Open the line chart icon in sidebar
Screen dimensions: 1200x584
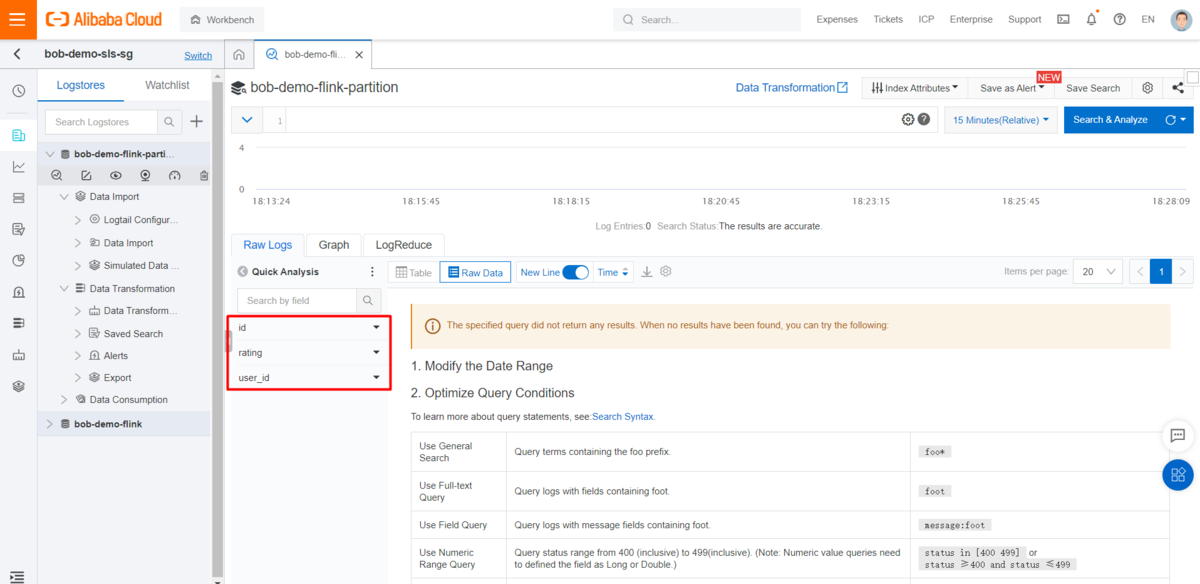pyautogui.click(x=18, y=167)
